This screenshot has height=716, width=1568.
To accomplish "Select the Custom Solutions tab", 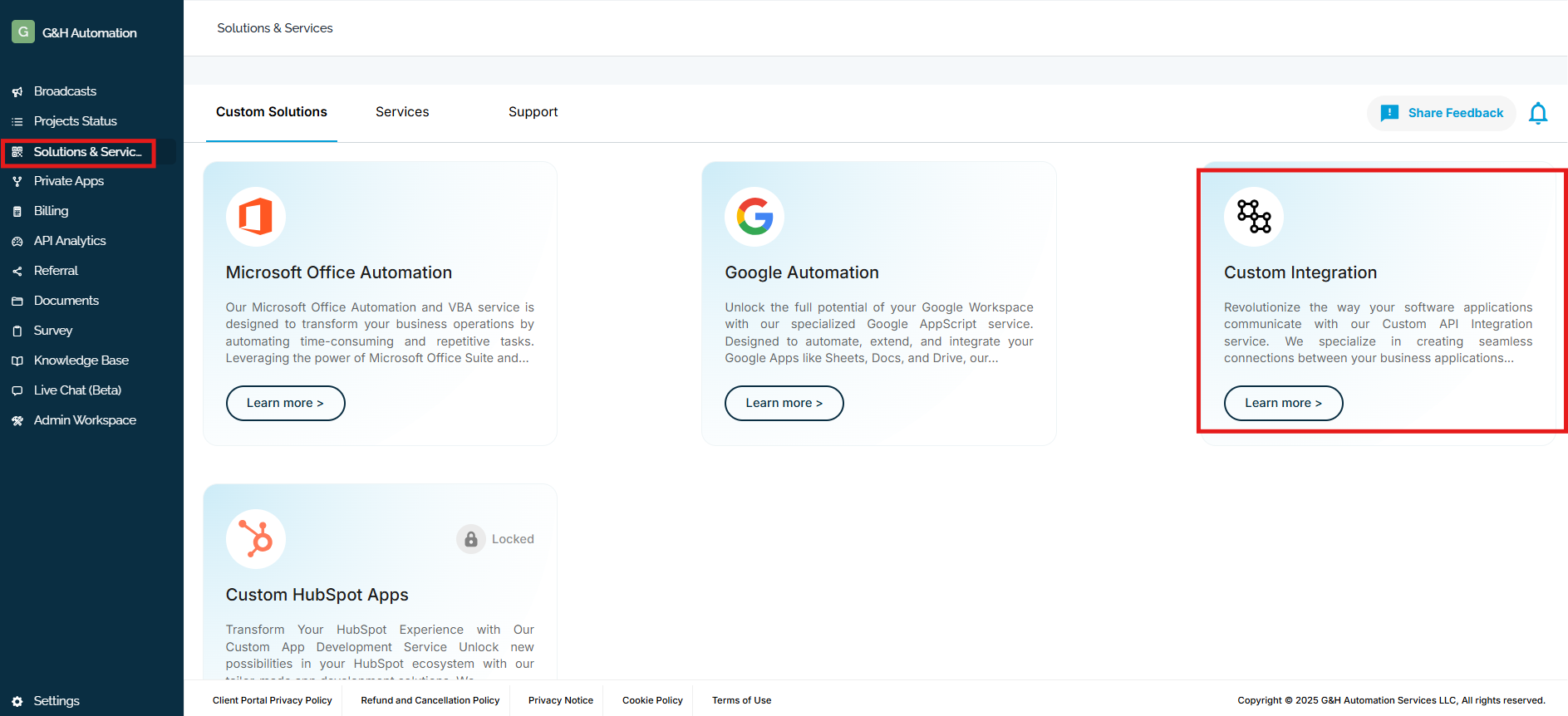I will 272,112.
